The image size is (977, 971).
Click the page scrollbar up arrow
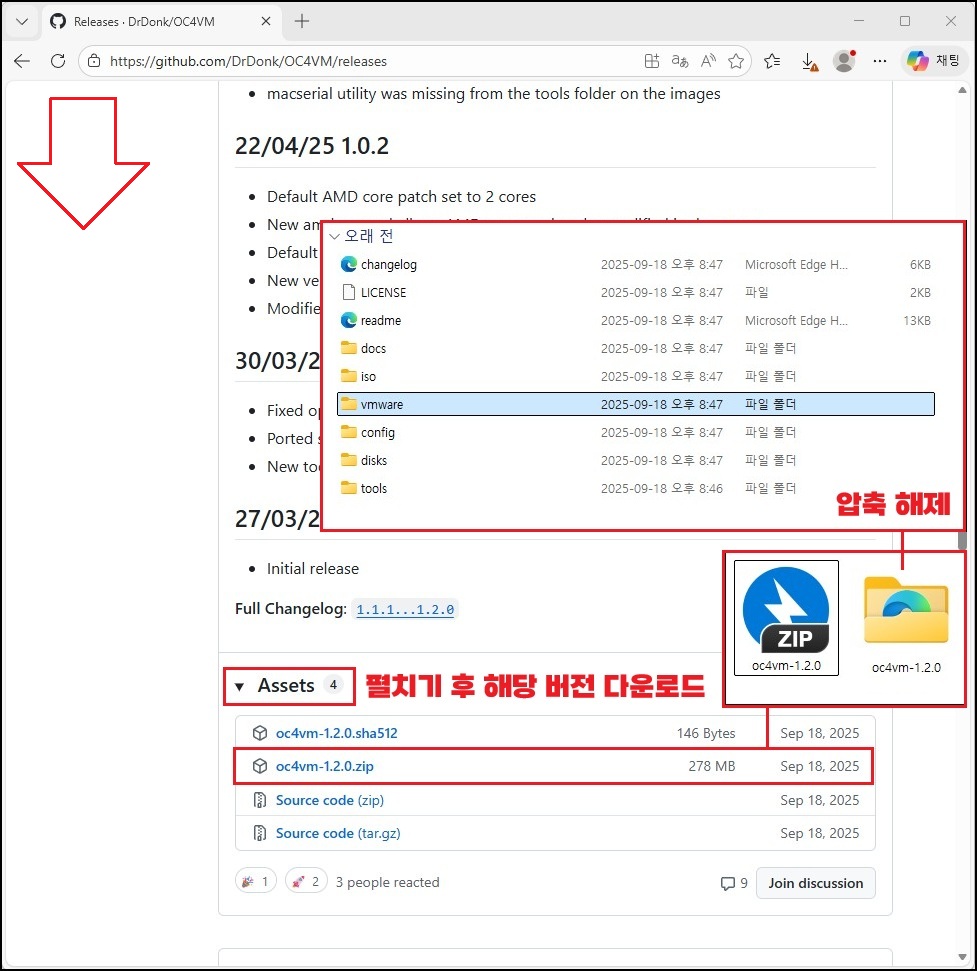pos(963,90)
